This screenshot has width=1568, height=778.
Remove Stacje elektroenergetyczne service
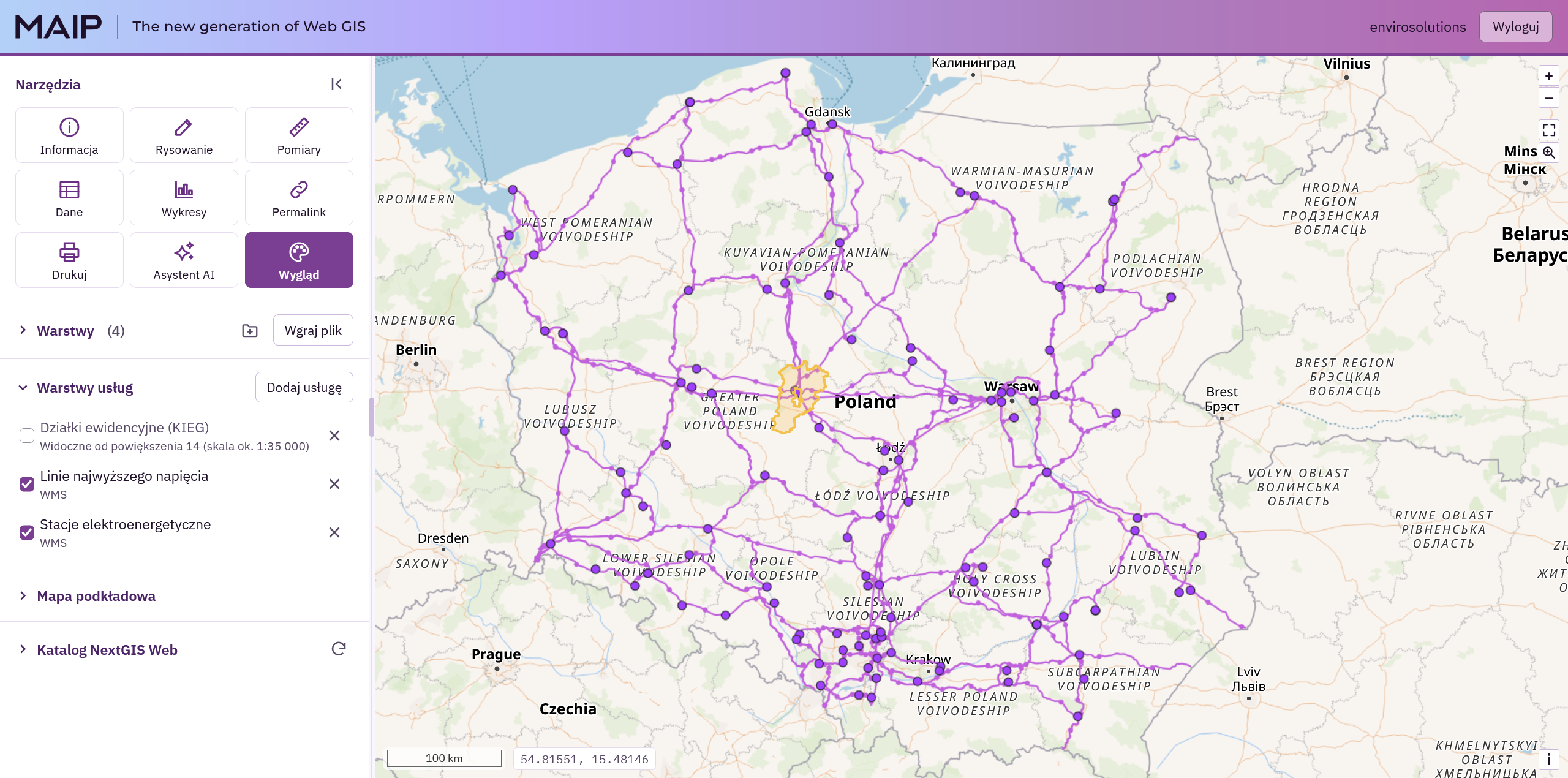coord(334,532)
